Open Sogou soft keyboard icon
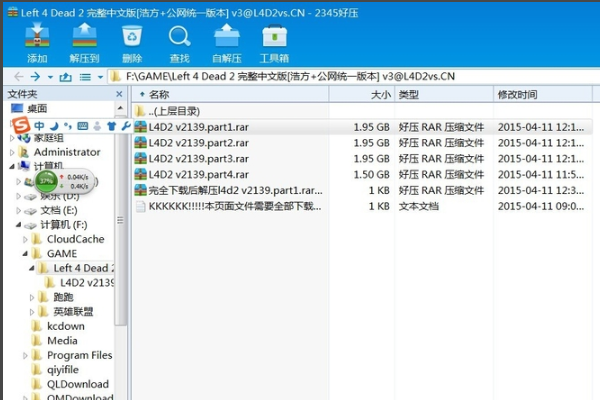600x400 pixels. coord(83,126)
